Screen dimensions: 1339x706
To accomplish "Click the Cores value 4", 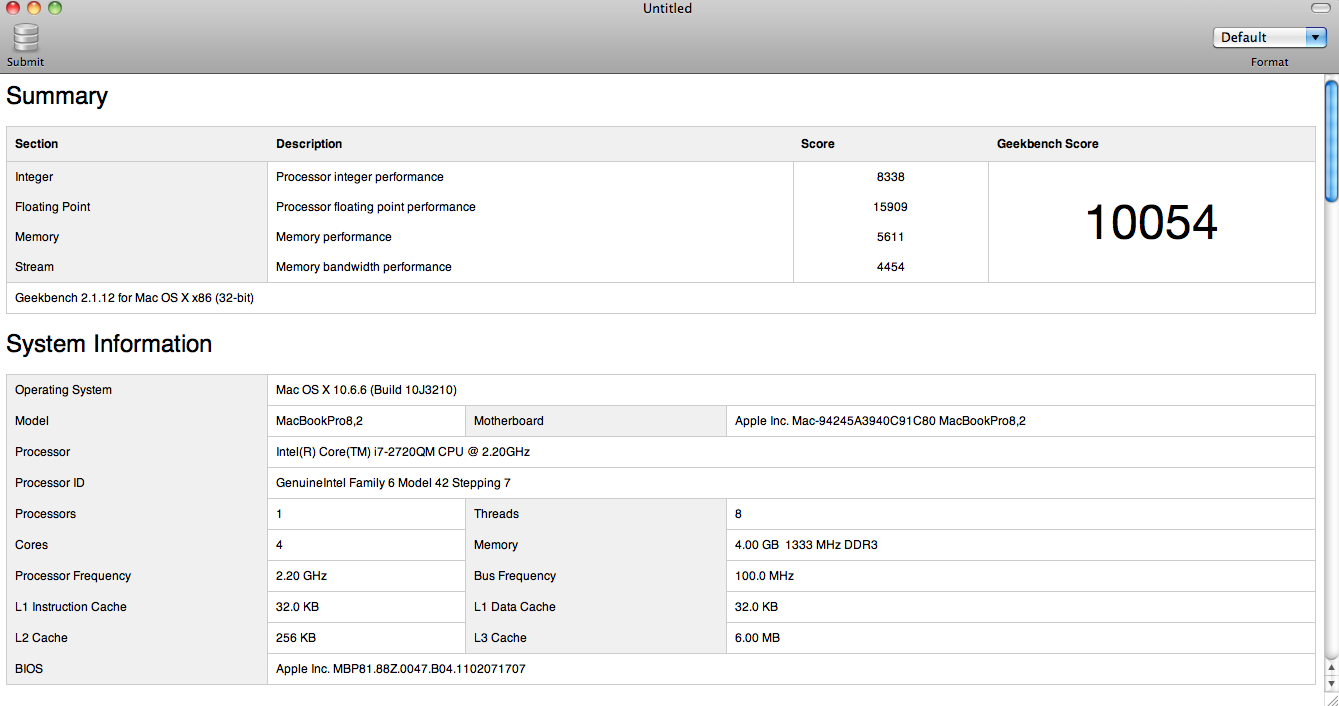I will click(x=280, y=545).
